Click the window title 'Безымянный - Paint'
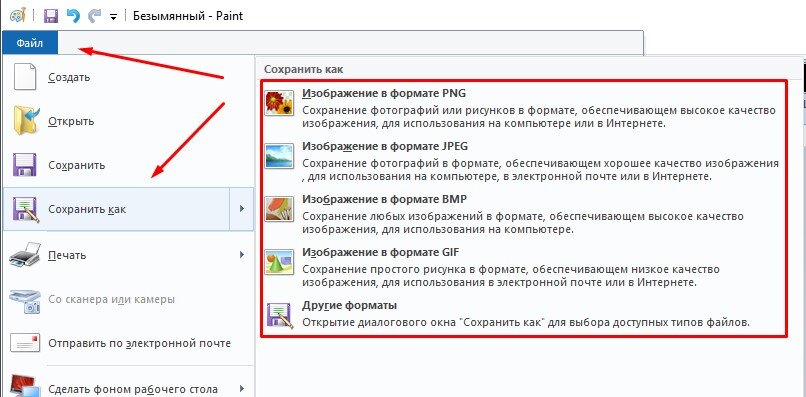Screen dimensions: 806x397 point(188,16)
